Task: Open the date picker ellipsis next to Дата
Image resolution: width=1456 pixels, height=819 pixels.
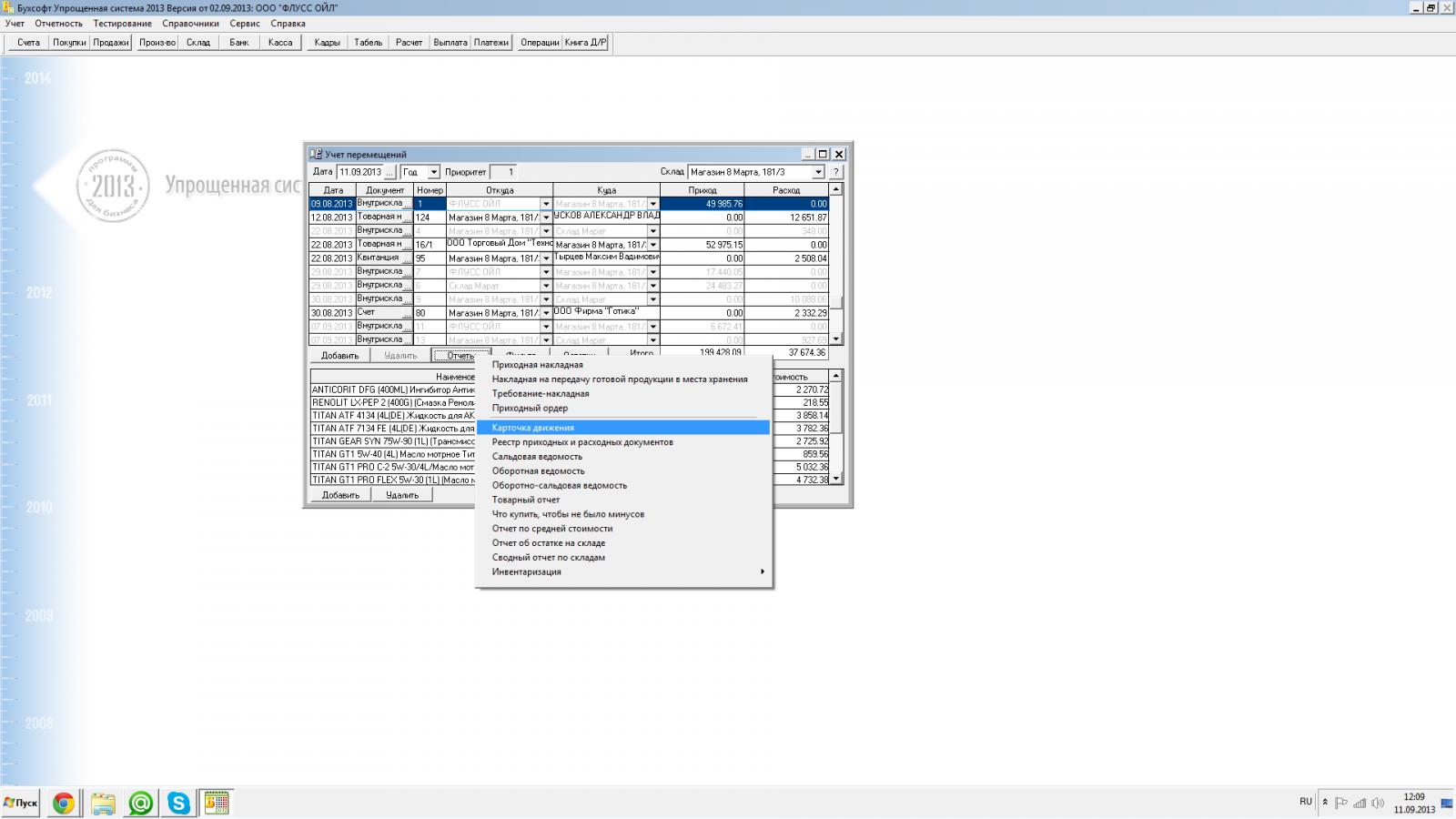Action: pos(389,172)
